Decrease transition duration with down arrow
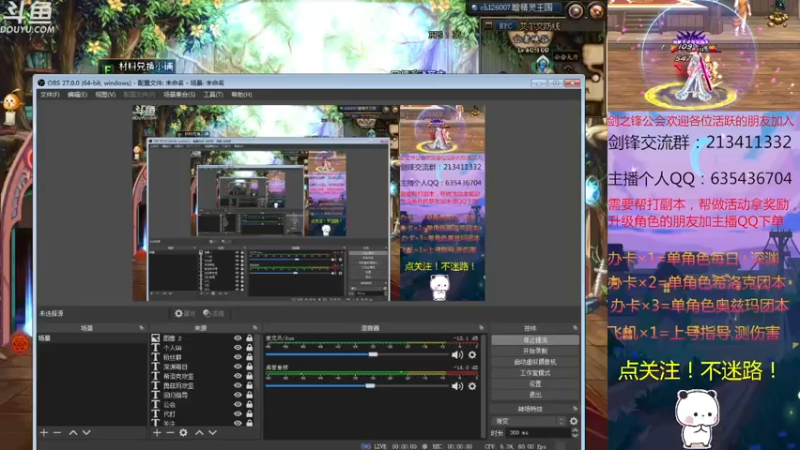The image size is (800, 450). 575,435
